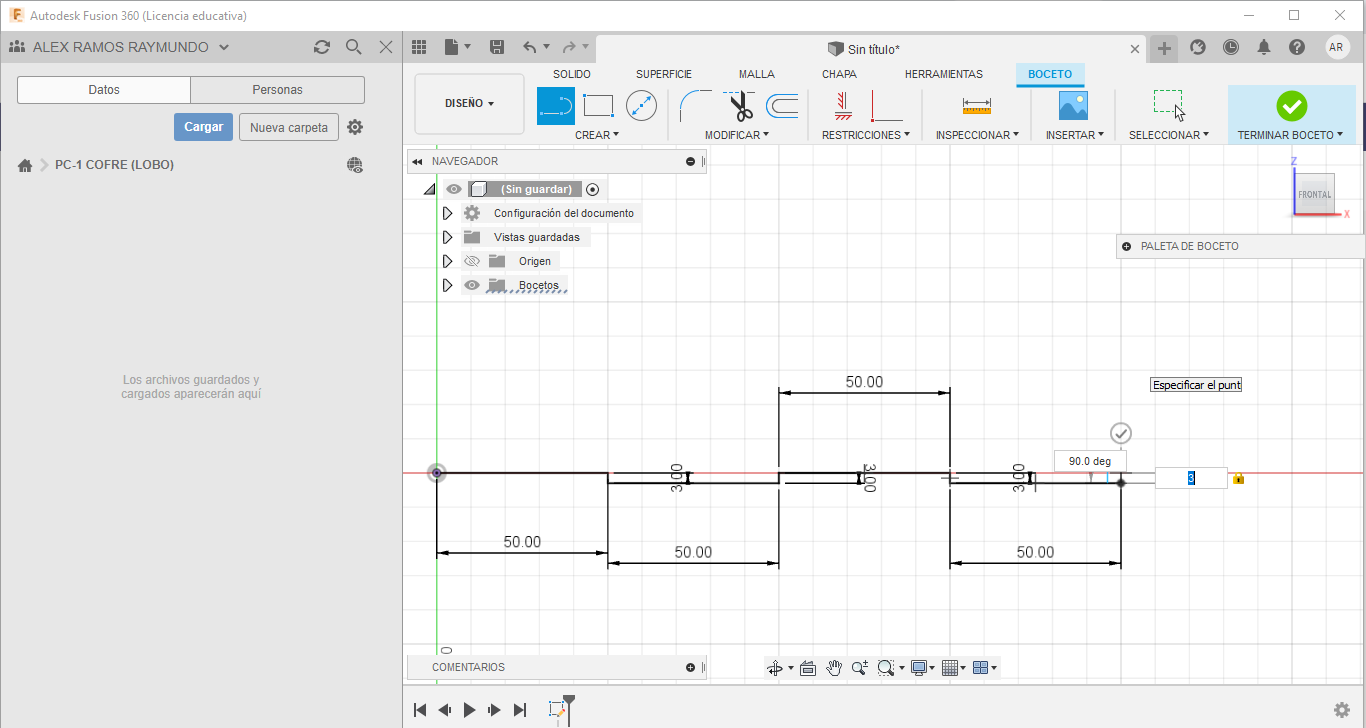Click the Look At icon
Viewport: 1366px width, 728px height.
(x=808, y=668)
